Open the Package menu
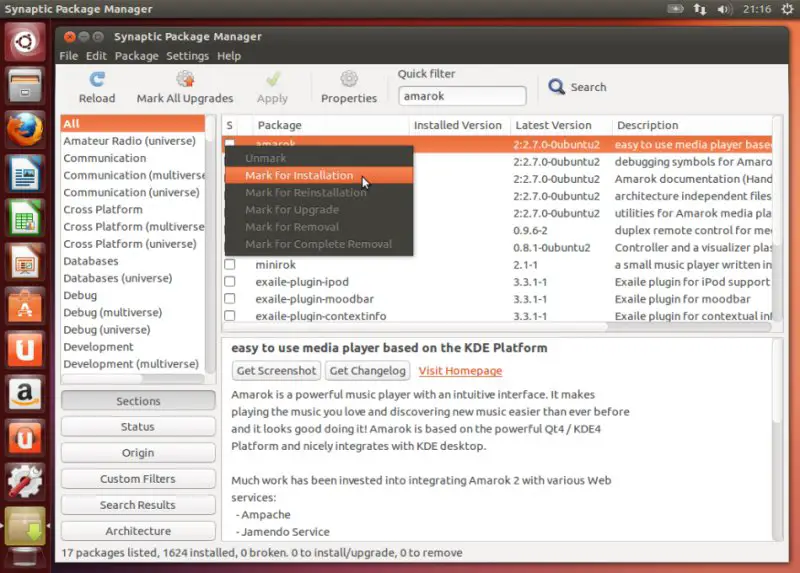This screenshot has width=800, height=573. coord(136,56)
